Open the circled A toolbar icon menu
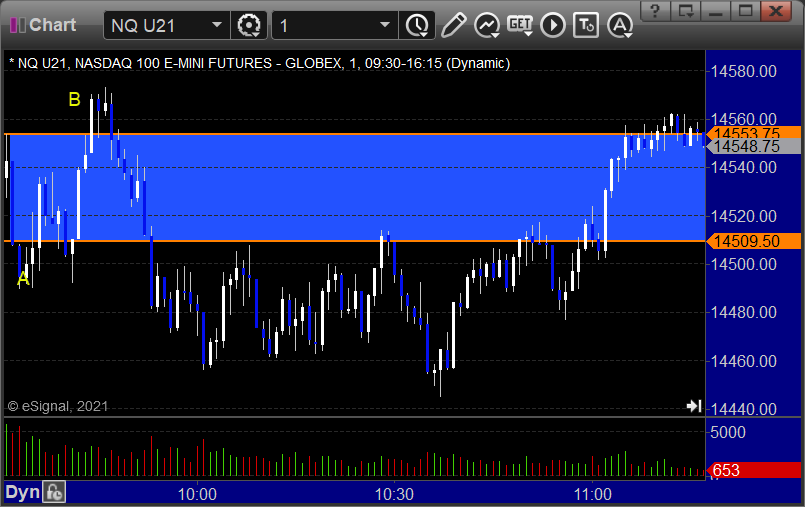Screen dimensions: 805x507 620,25
